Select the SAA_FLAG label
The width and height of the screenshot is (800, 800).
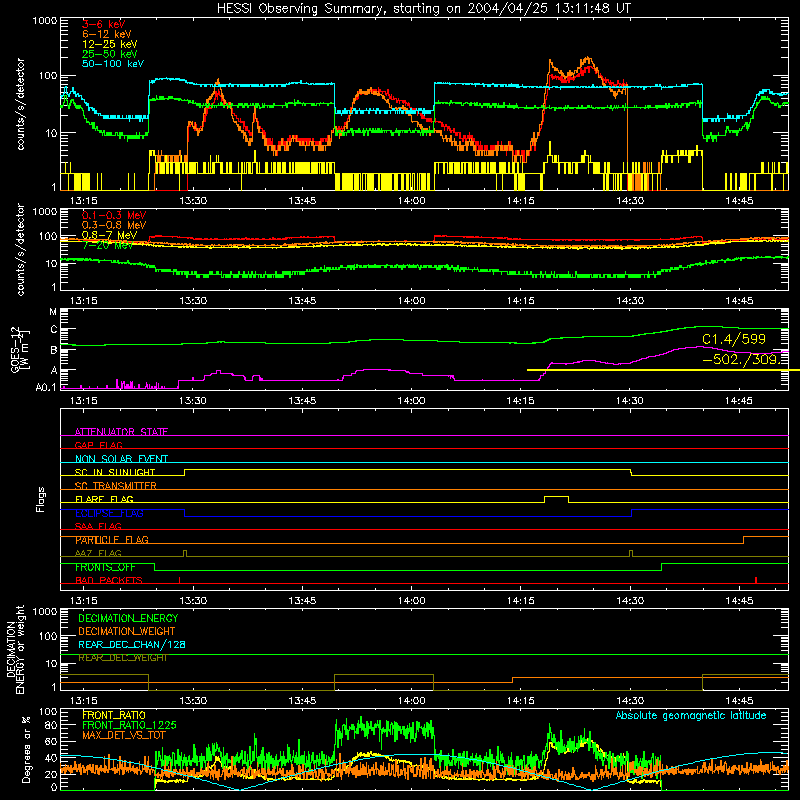[98, 526]
